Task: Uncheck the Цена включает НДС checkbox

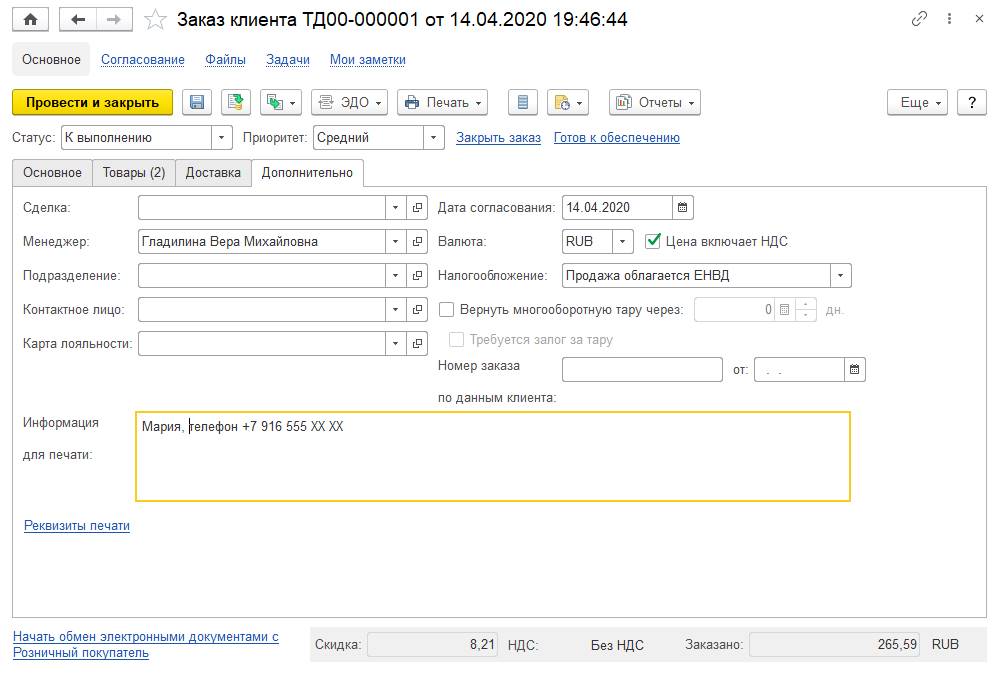Action: pyautogui.click(x=653, y=241)
